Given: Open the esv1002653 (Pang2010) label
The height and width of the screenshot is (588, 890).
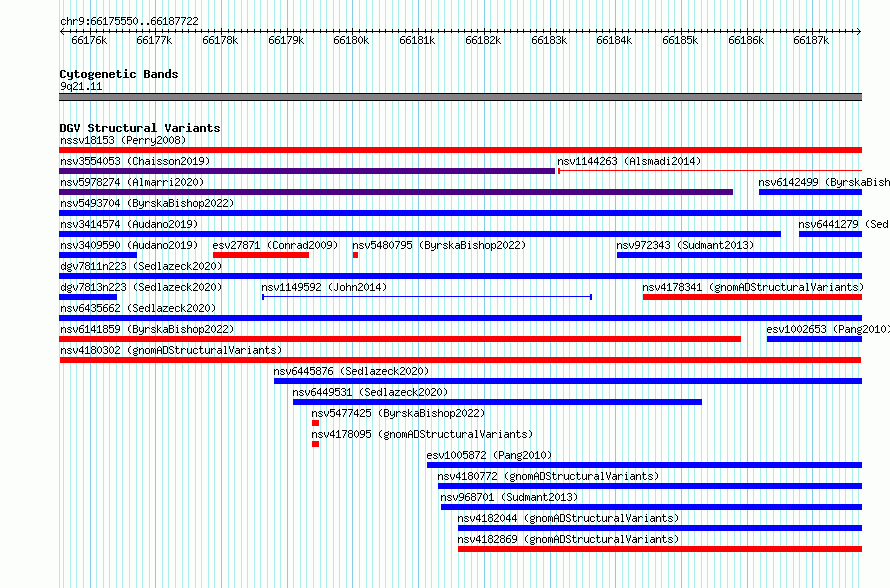Looking at the screenshot, I should (828, 329).
